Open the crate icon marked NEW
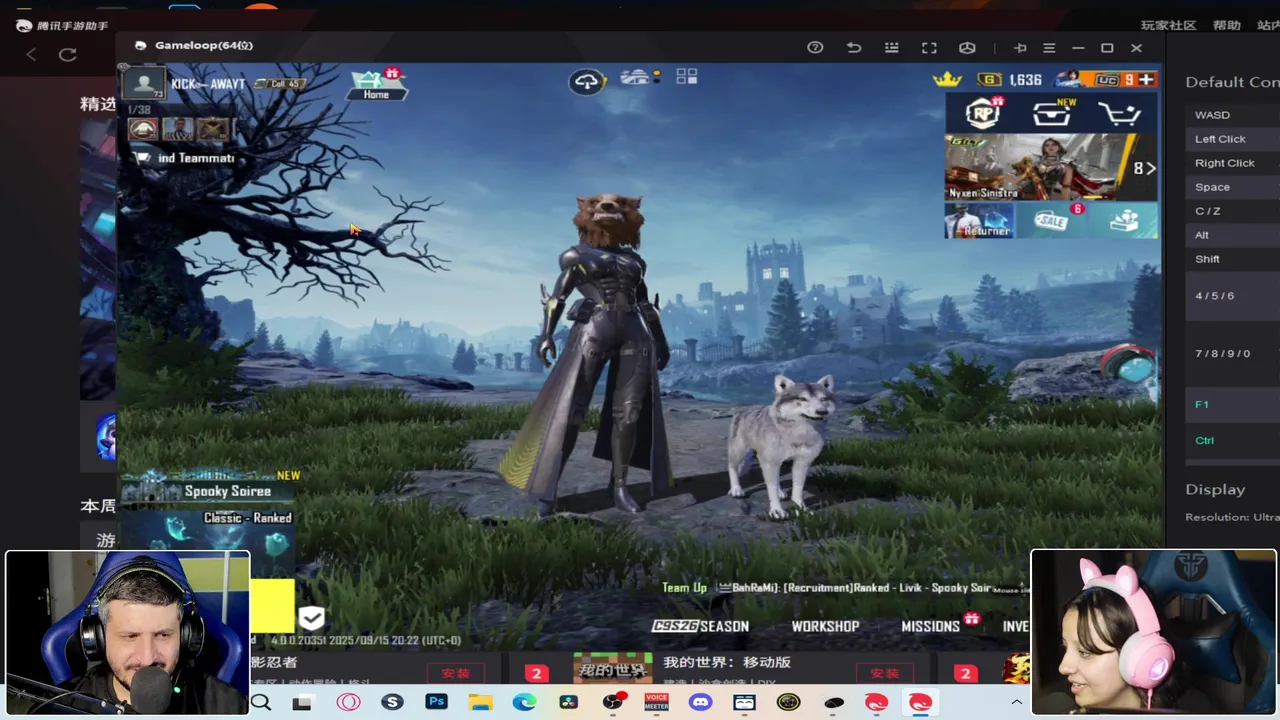 [x=1052, y=114]
